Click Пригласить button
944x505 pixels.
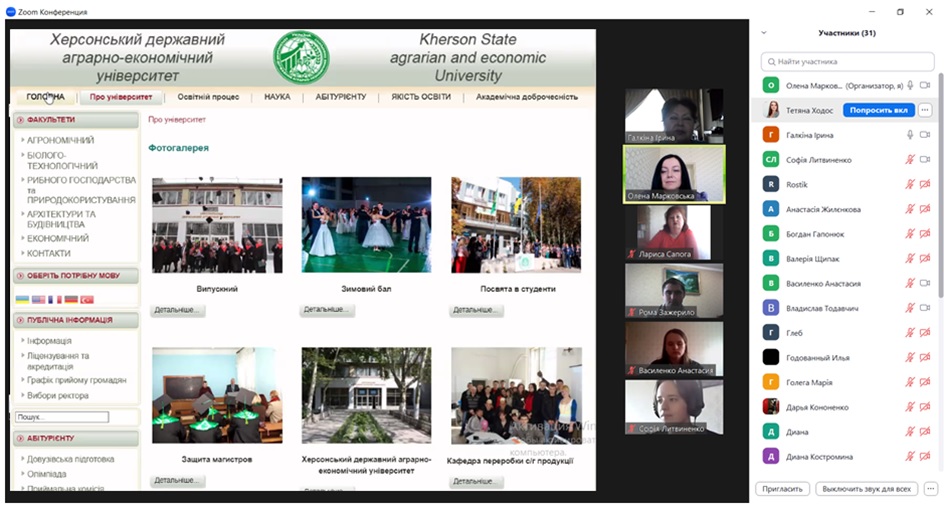point(783,489)
